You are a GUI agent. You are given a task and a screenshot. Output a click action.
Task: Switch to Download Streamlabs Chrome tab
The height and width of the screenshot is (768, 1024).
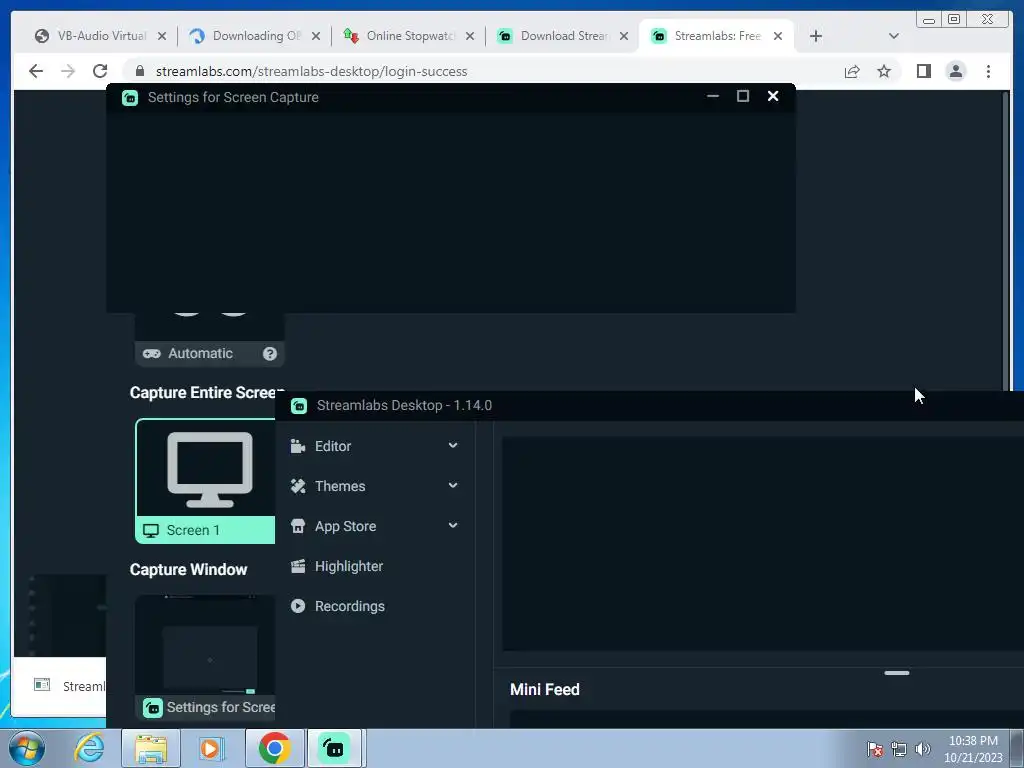(x=564, y=36)
